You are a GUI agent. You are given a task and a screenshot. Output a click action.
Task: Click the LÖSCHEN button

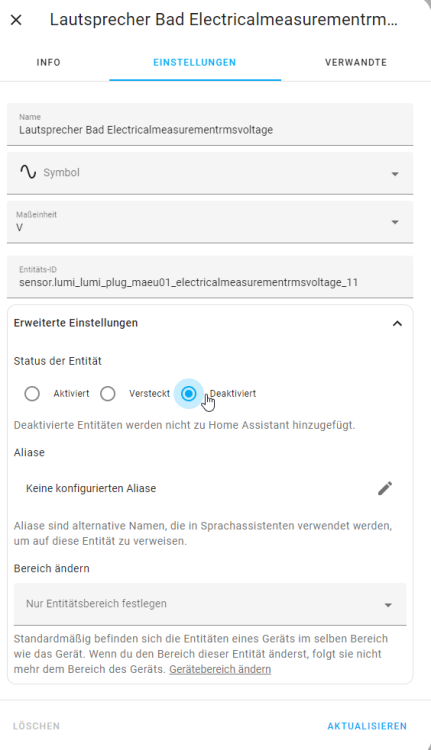point(36,726)
